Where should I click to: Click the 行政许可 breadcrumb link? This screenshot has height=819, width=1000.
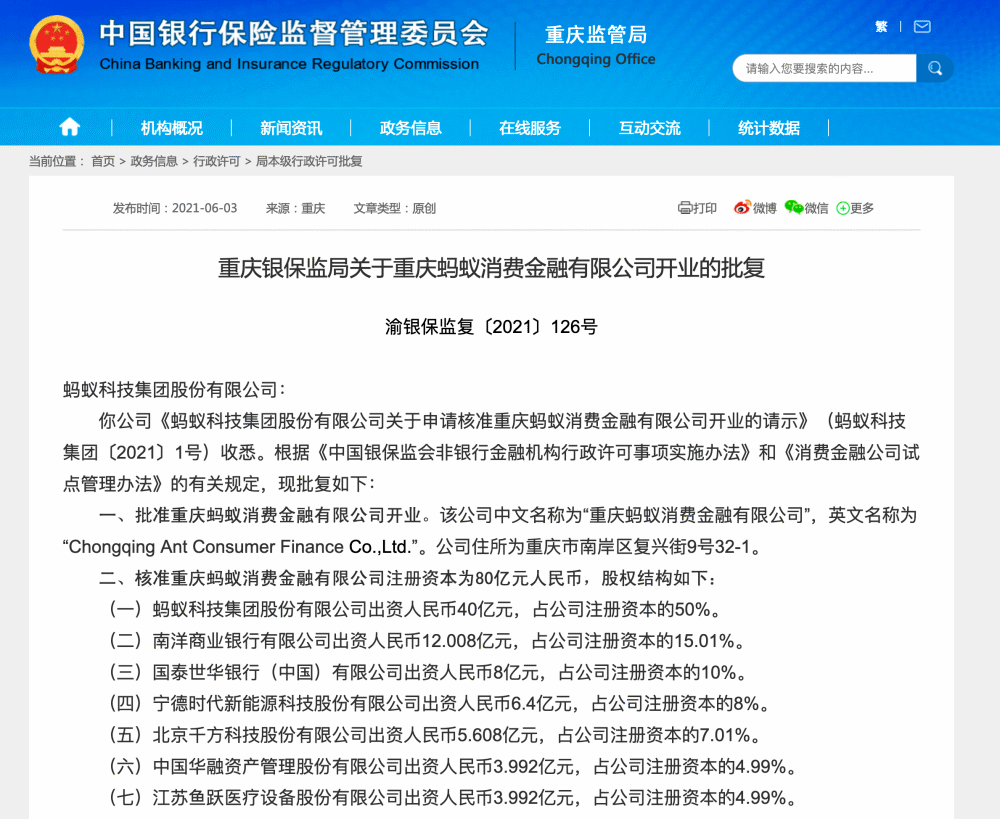[x=217, y=161]
